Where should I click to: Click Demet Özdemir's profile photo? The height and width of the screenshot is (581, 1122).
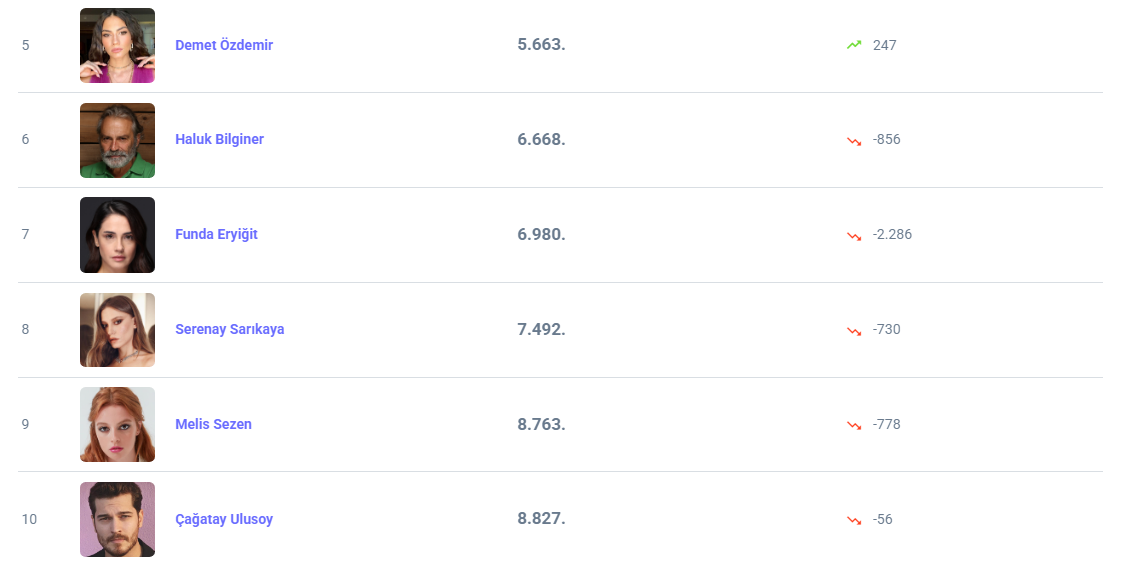(x=117, y=46)
